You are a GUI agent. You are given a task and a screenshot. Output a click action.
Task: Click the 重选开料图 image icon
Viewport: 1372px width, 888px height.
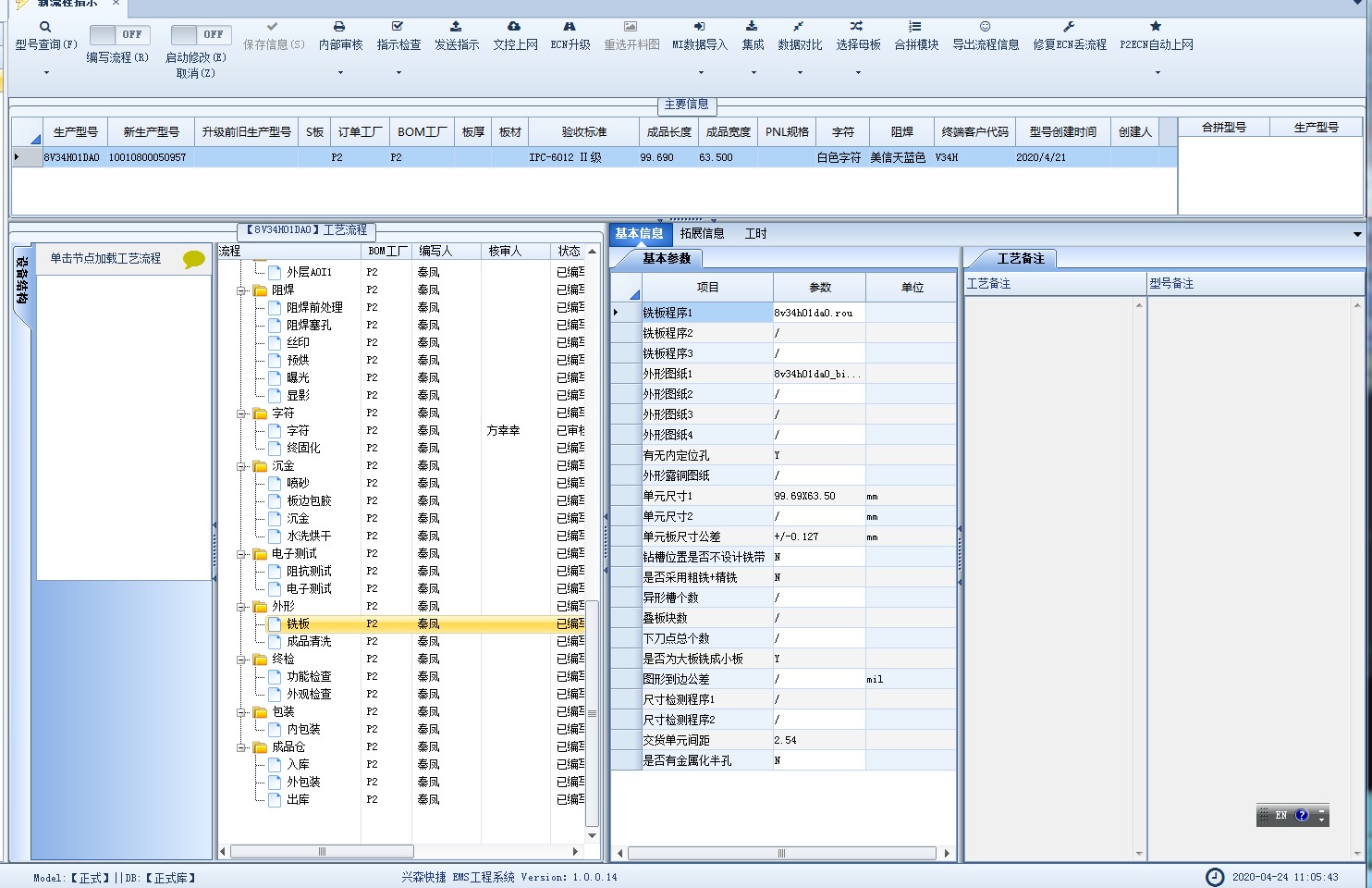[x=631, y=27]
